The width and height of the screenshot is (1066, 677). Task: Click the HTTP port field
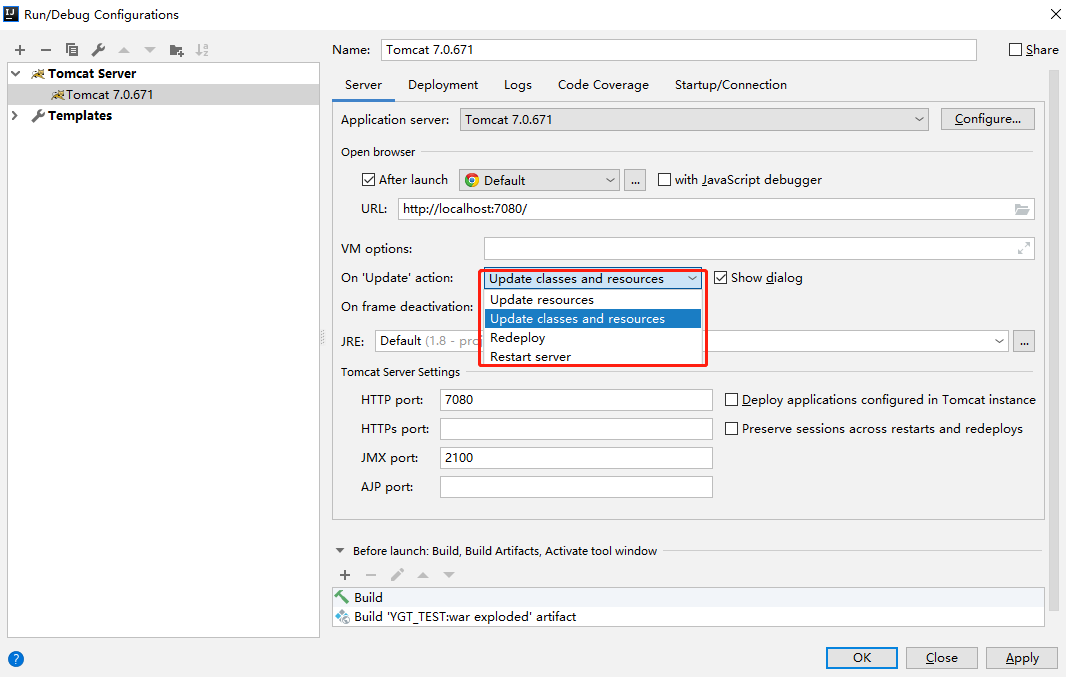point(576,400)
